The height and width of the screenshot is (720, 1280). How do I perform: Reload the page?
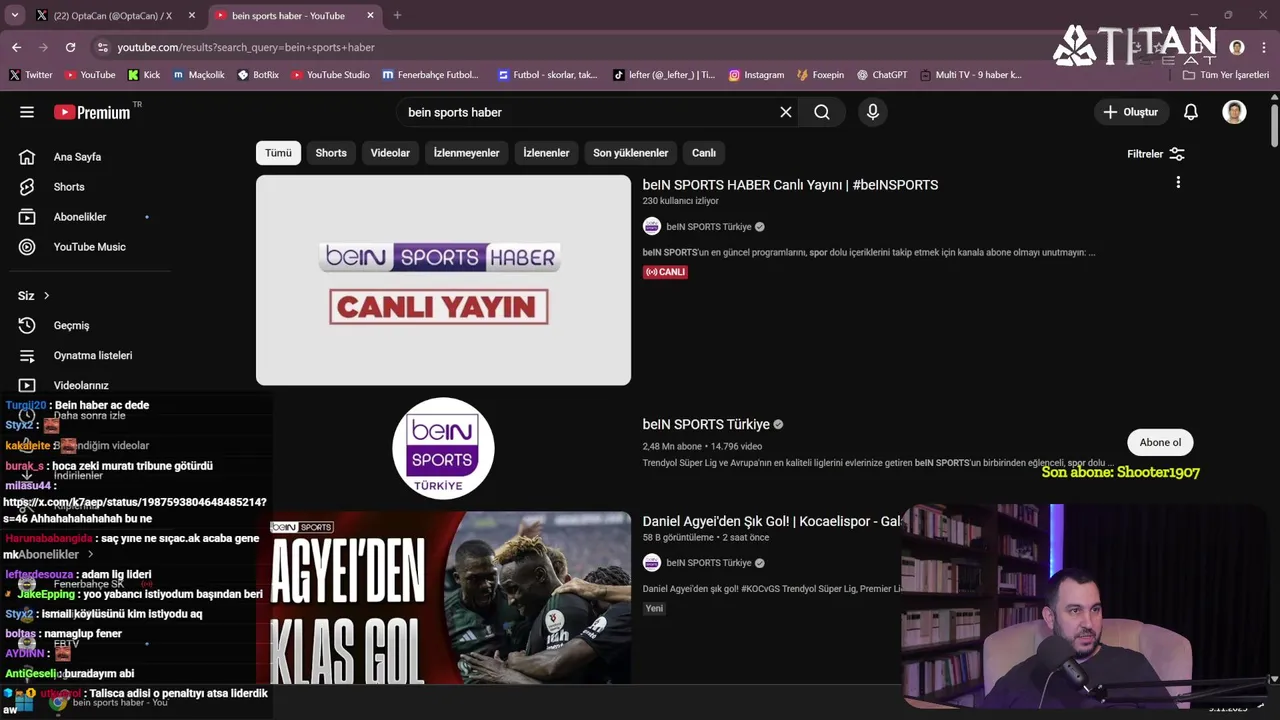click(x=70, y=47)
